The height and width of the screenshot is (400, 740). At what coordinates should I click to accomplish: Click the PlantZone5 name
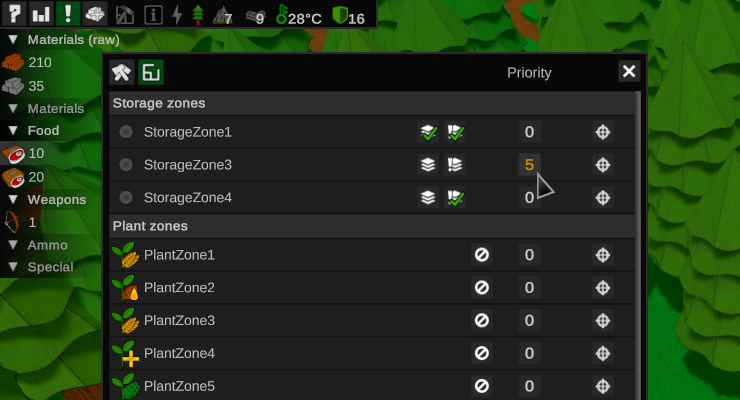tap(180, 386)
